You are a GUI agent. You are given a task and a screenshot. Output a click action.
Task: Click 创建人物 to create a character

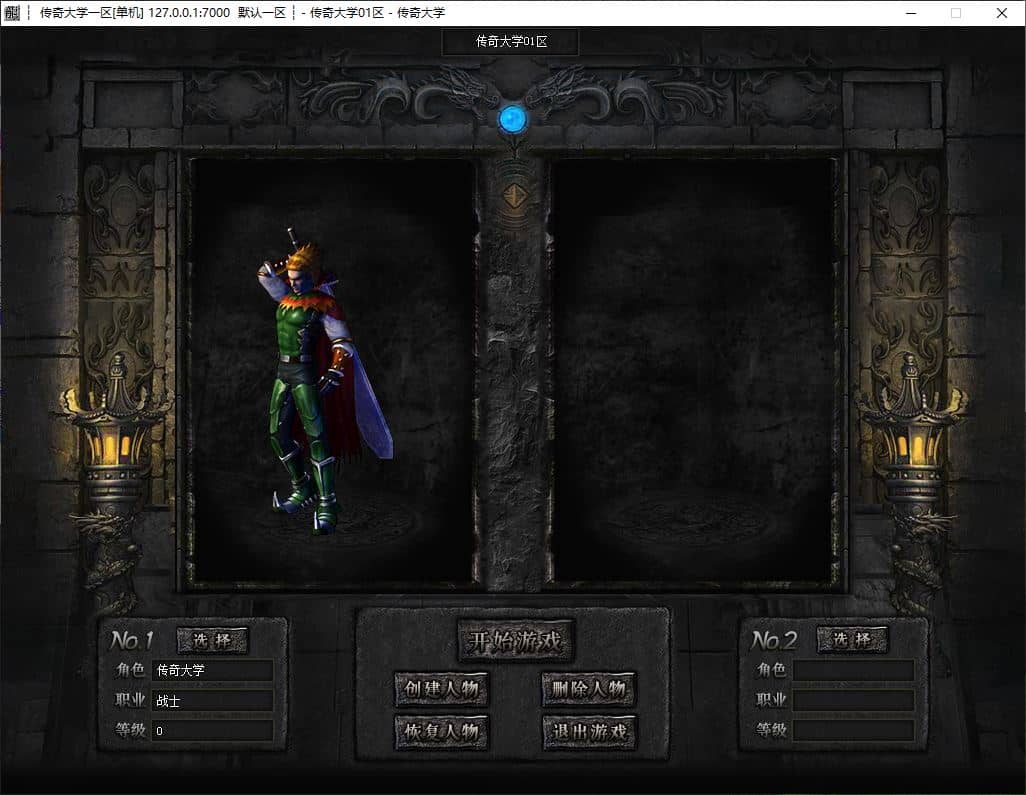point(442,689)
